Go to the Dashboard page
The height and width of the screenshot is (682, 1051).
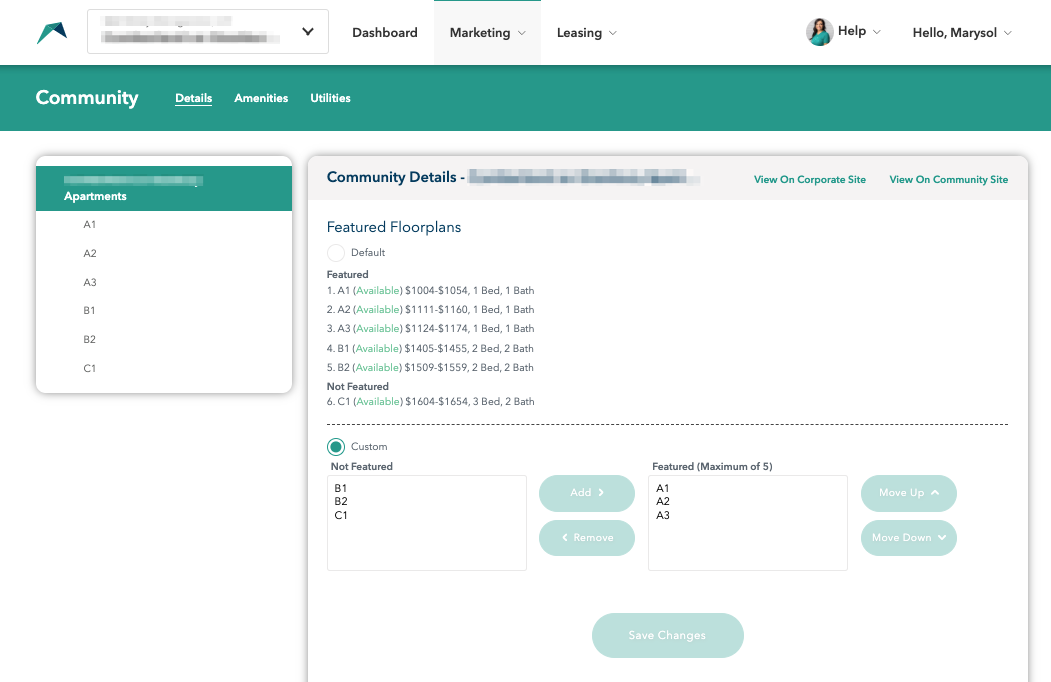[385, 32]
